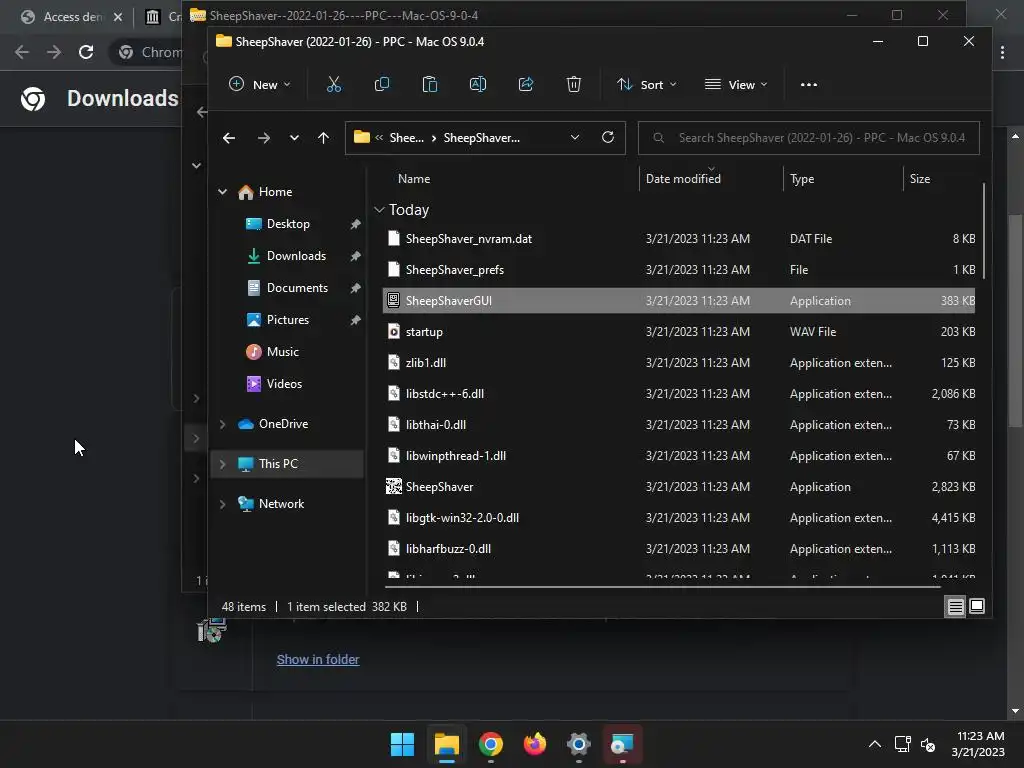The width and height of the screenshot is (1024, 768).
Task: Unpin Desktop using its pin icon
Action: [355, 224]
